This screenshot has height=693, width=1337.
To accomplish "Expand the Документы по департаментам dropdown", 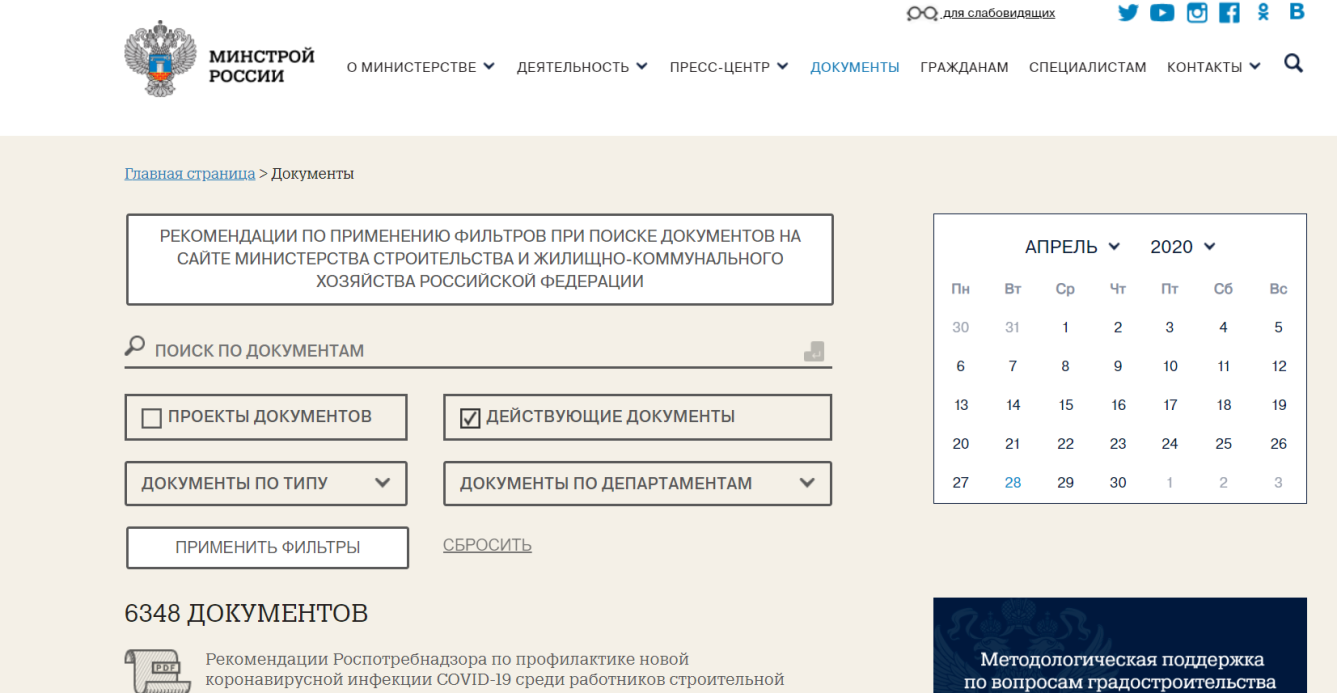I will point(637,483).
